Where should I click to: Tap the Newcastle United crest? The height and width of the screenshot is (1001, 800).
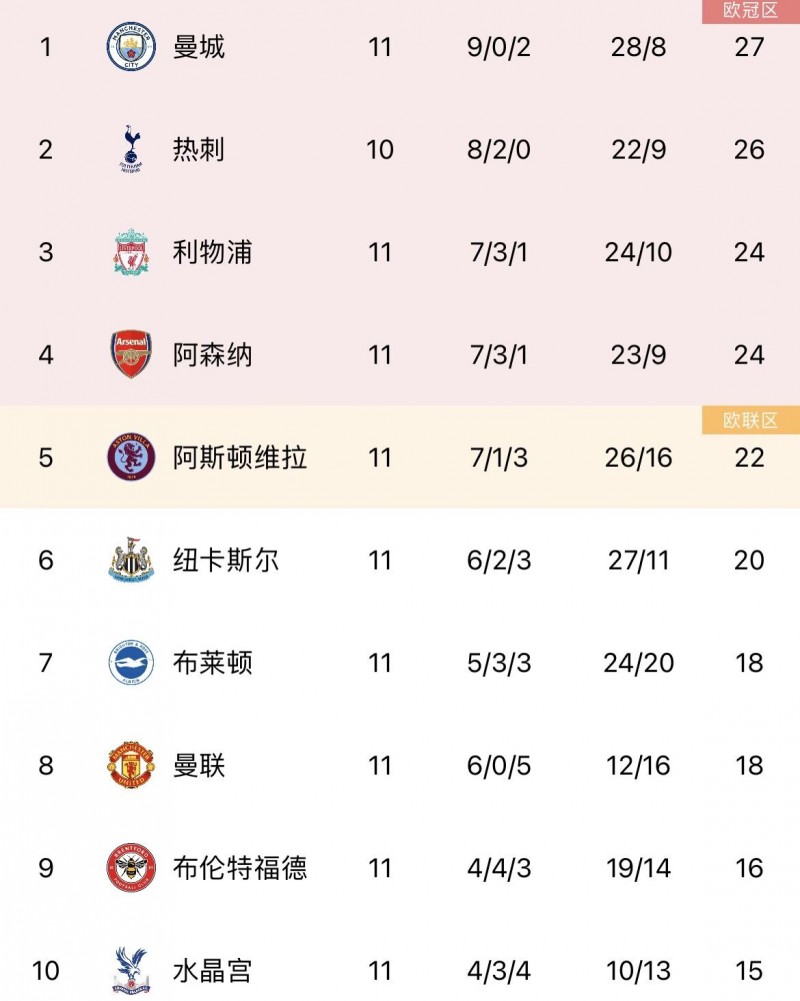(x=131, y=560)
